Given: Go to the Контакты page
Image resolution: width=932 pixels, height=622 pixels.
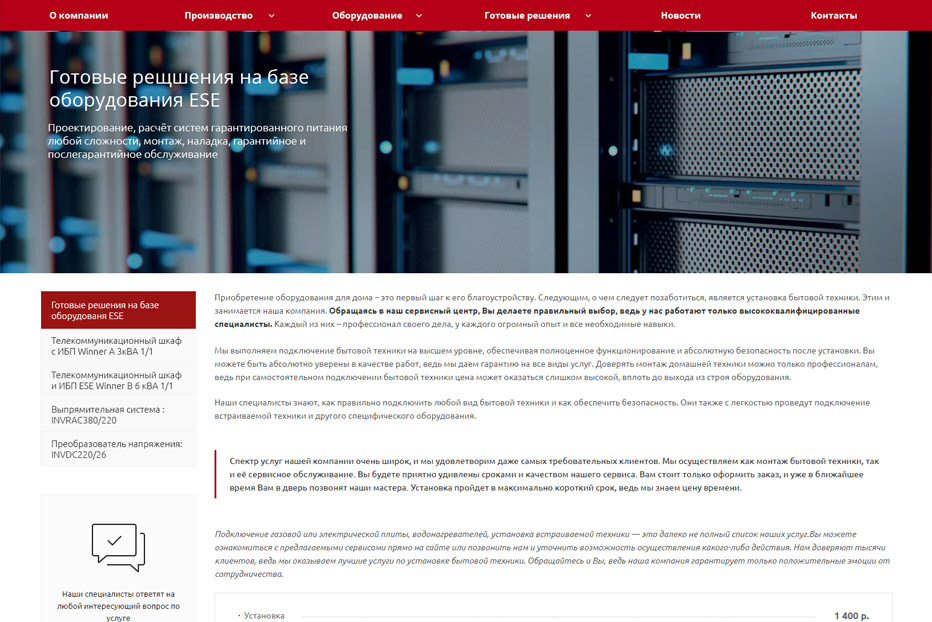Looking at the screenshot, I should click(833, 15).
